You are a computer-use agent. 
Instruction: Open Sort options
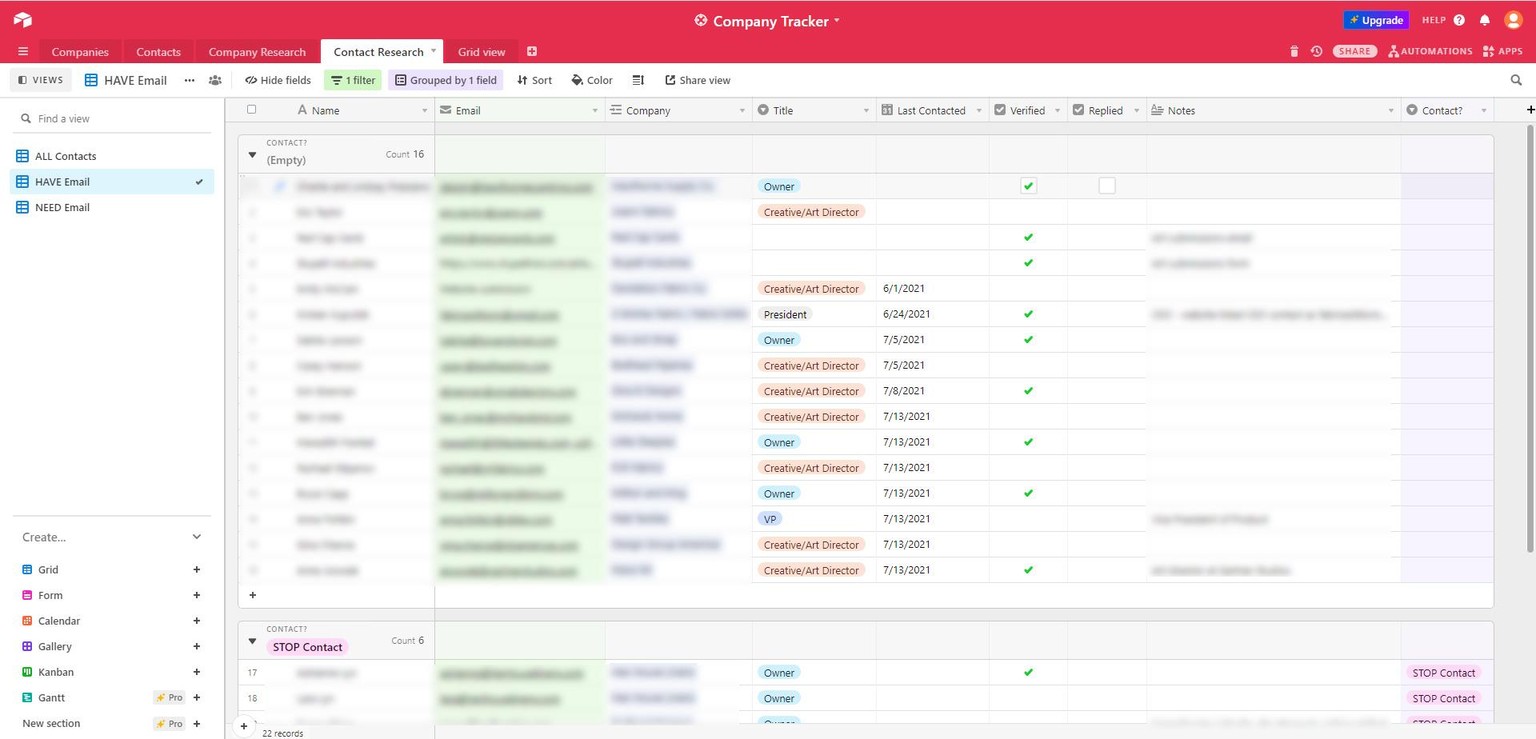pos(535,80)
